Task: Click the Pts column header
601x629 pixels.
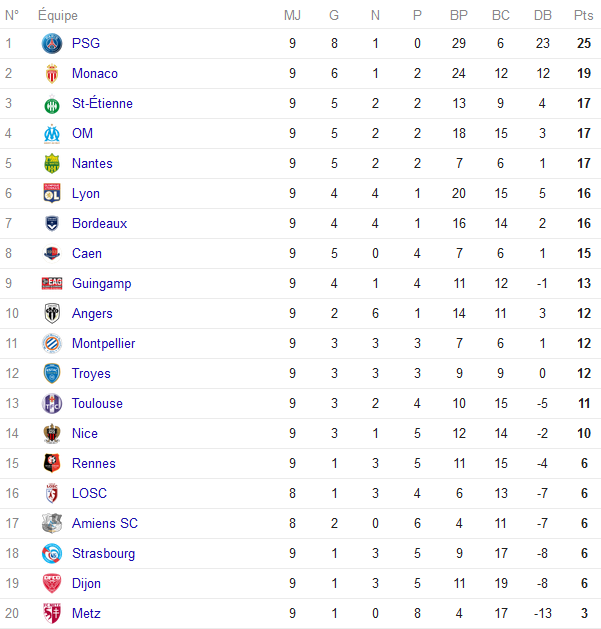Action: click(x=583, y=15)
